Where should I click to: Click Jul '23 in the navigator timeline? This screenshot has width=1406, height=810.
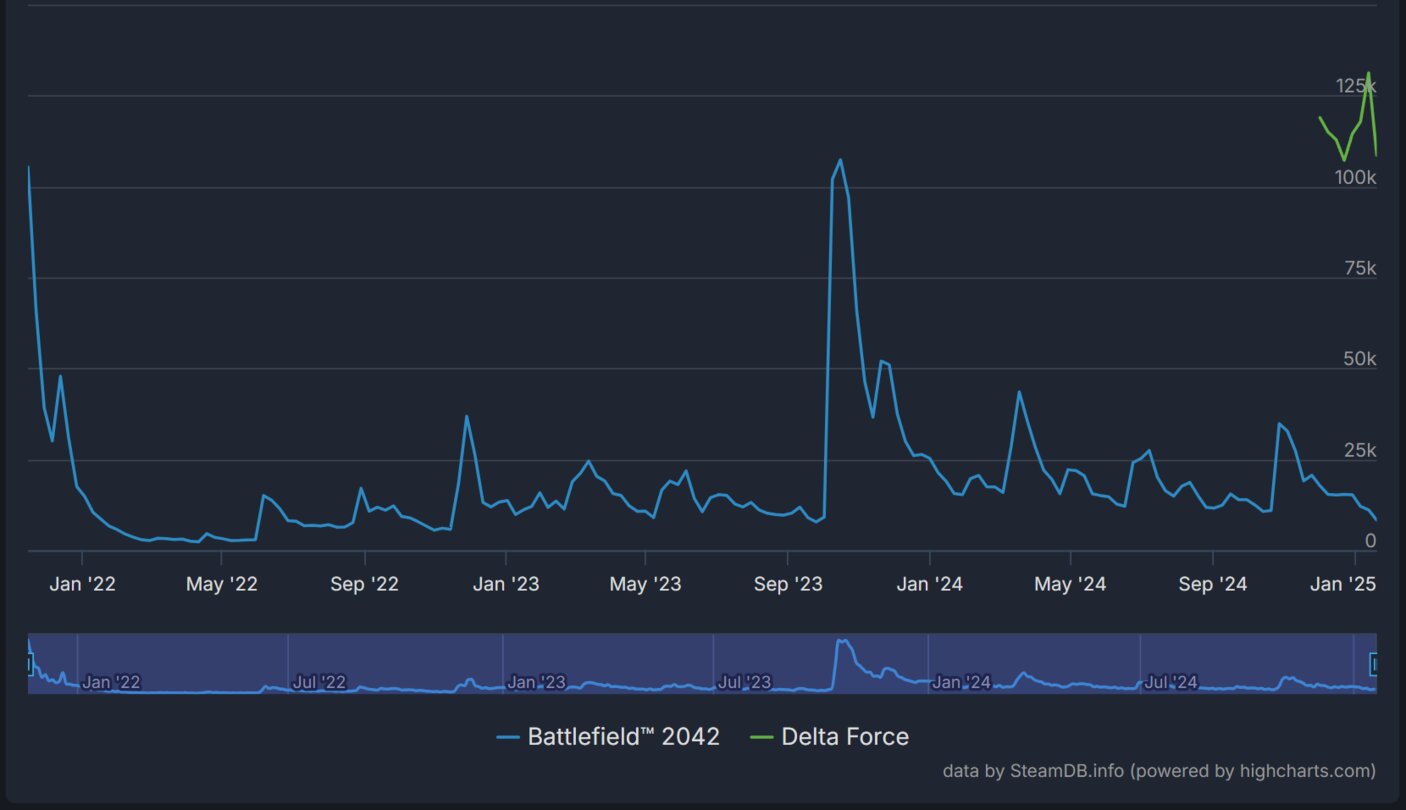744,682
